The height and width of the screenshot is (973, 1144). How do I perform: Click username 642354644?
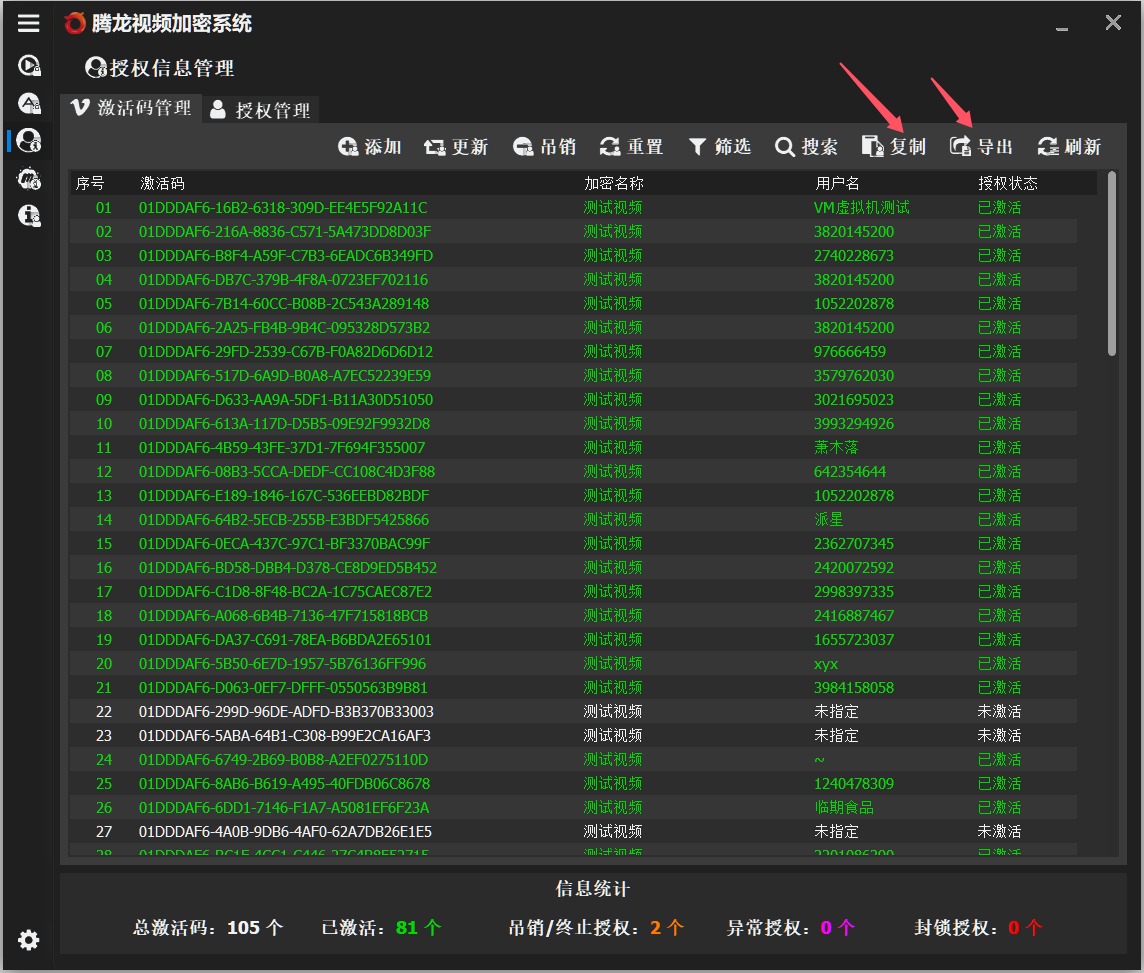click(x=850, y=472)
